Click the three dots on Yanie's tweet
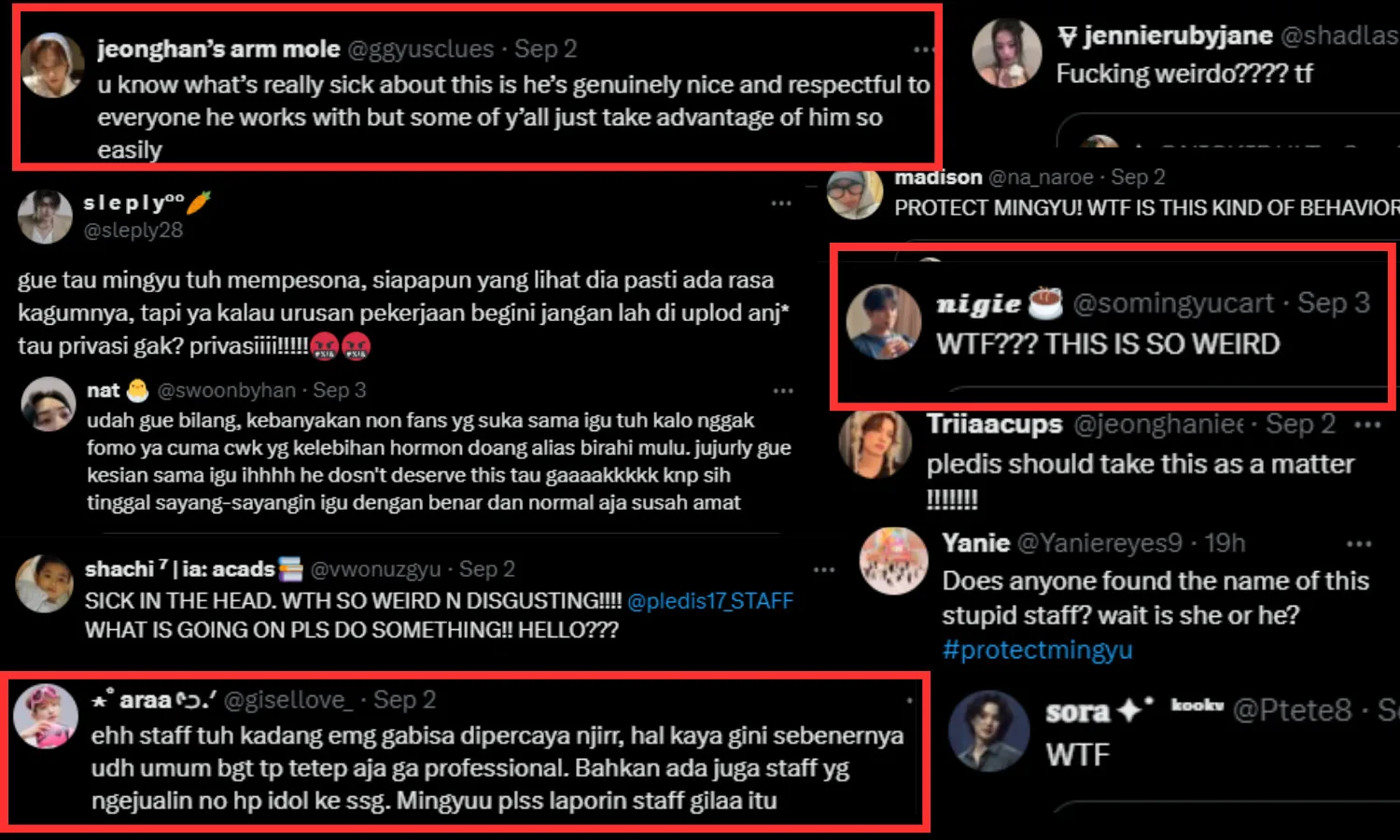This screenshot has height=840, width=1400. (x=1359, y=543)
